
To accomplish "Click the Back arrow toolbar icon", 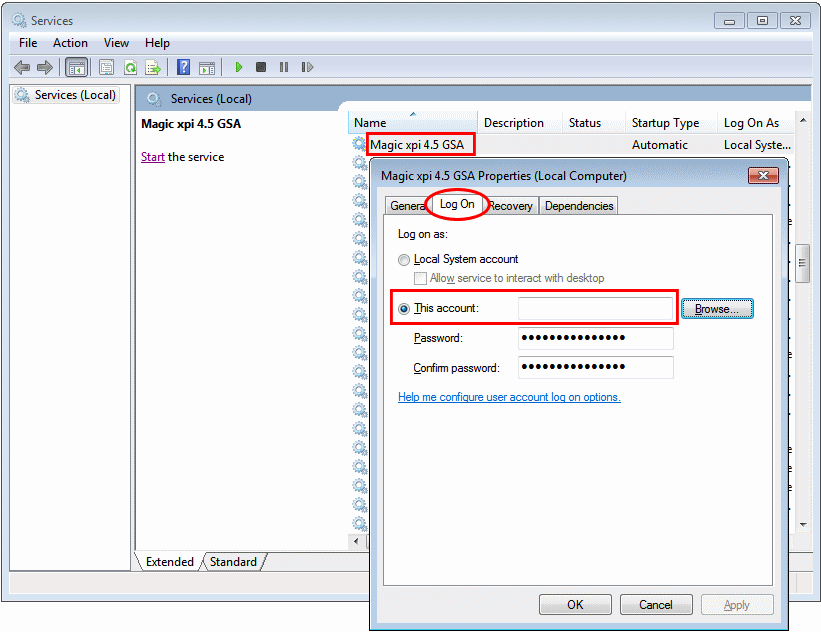I will point(21,67).
